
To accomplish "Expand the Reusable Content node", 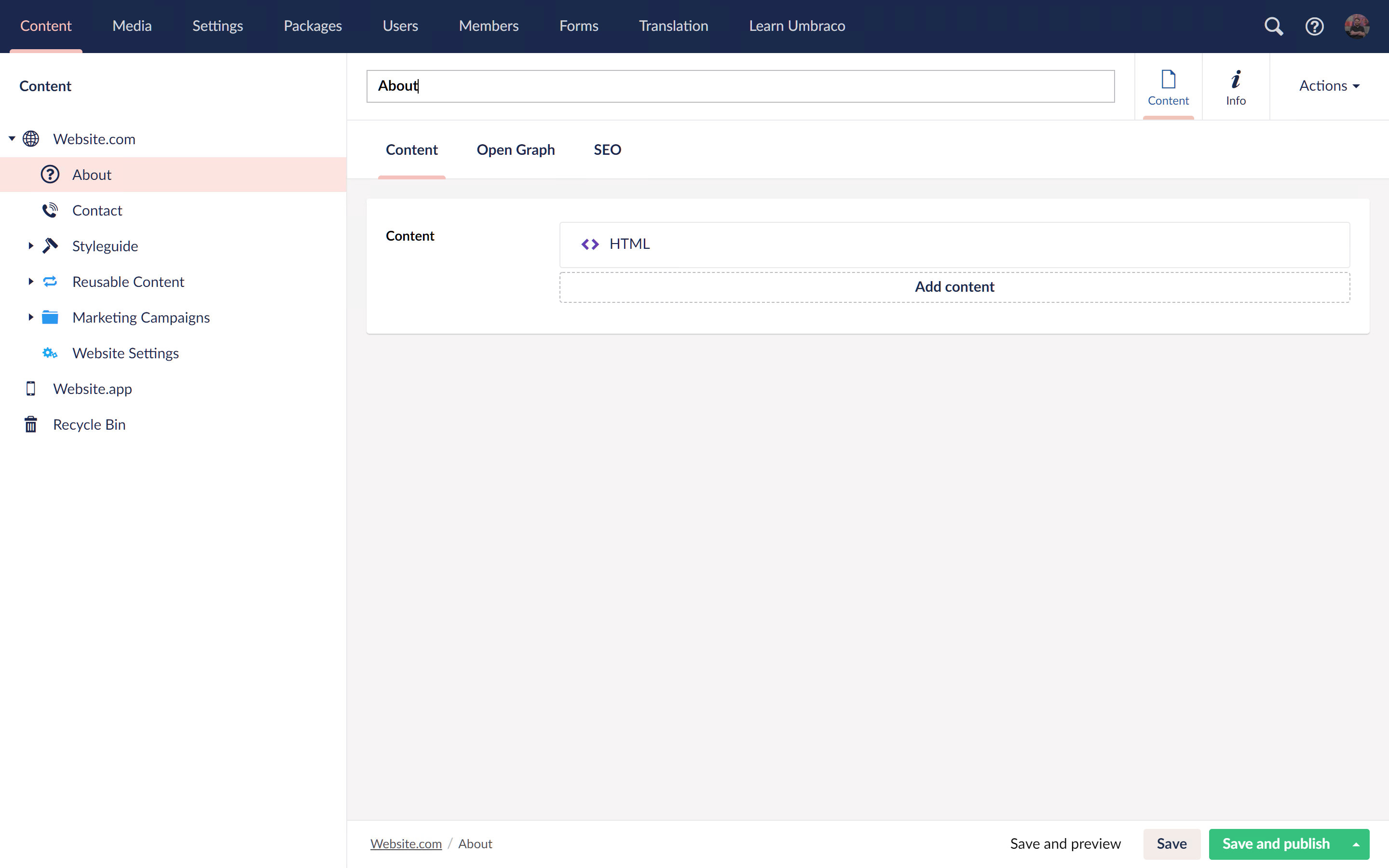I will point(31,281).
